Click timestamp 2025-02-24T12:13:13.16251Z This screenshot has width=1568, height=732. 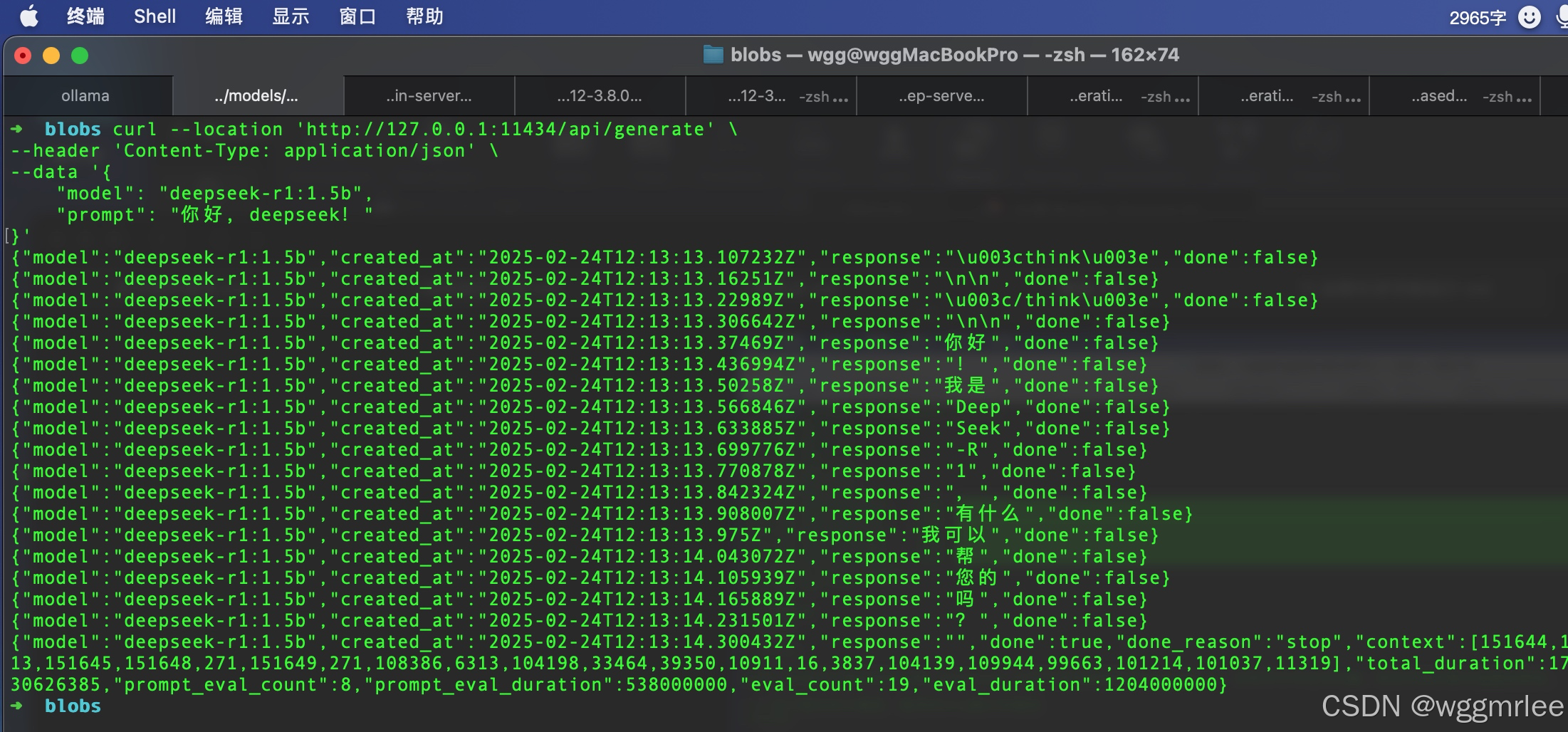(636, 279)
